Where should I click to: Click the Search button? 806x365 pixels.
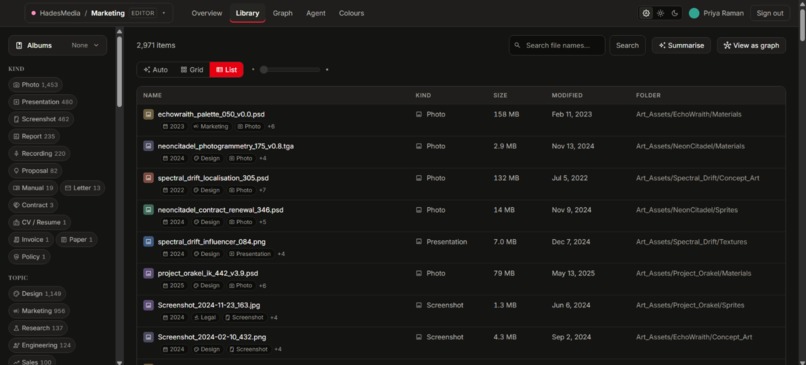(627, 45)
